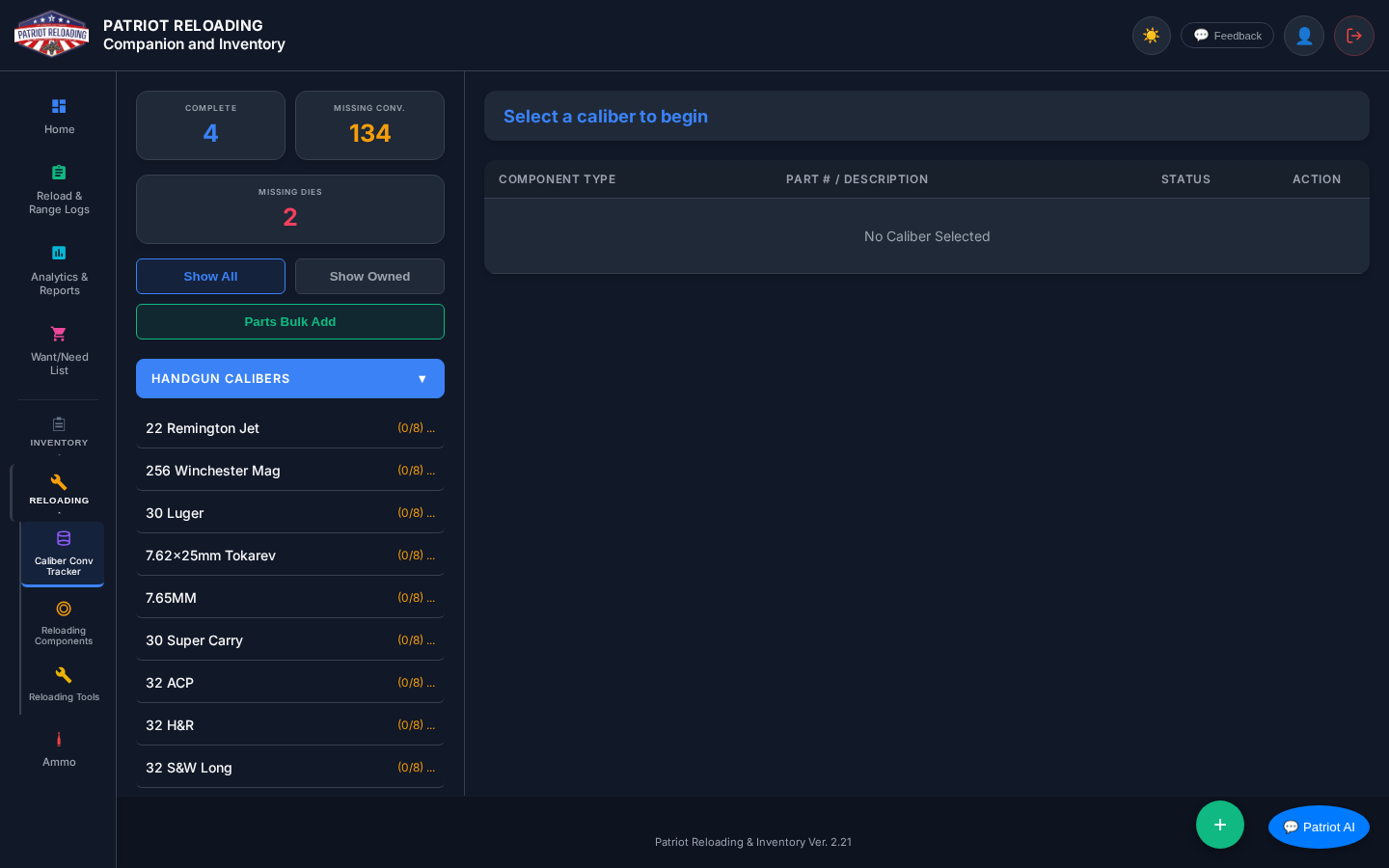Toggle the sun light-mode theme button
The image size is (1389, 868).
1151,36
